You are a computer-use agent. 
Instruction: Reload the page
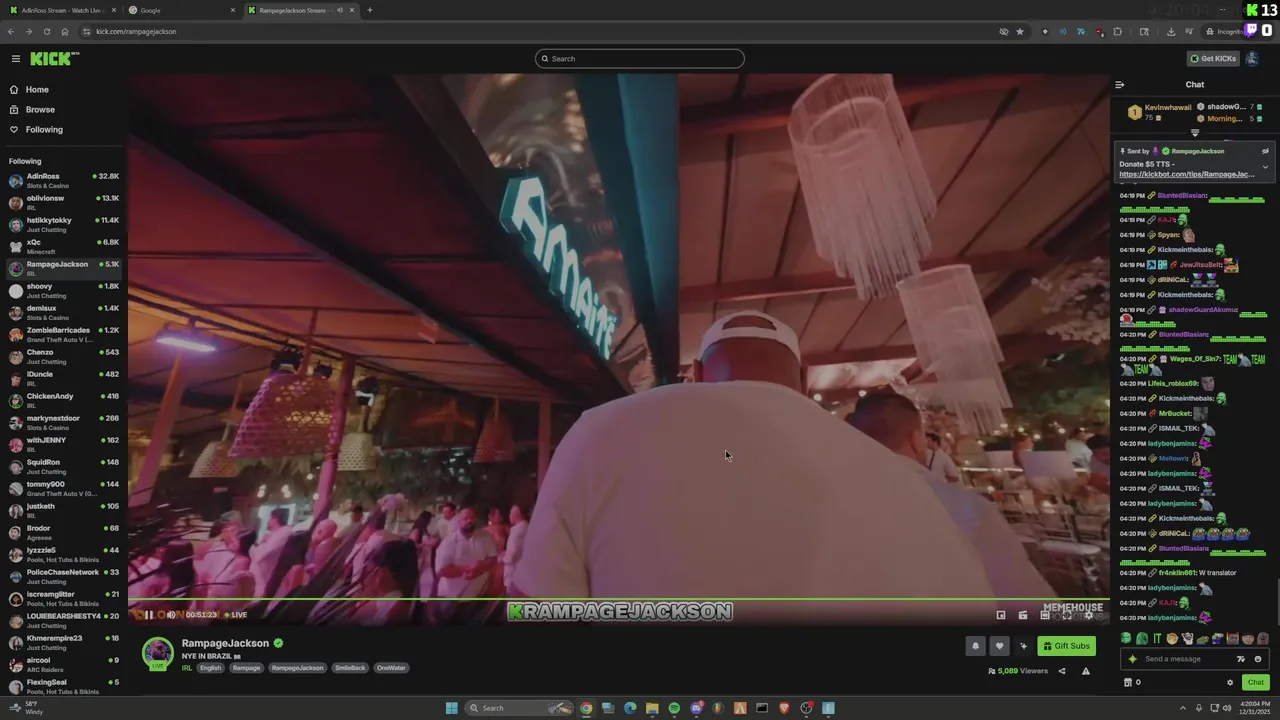[47, 32]
